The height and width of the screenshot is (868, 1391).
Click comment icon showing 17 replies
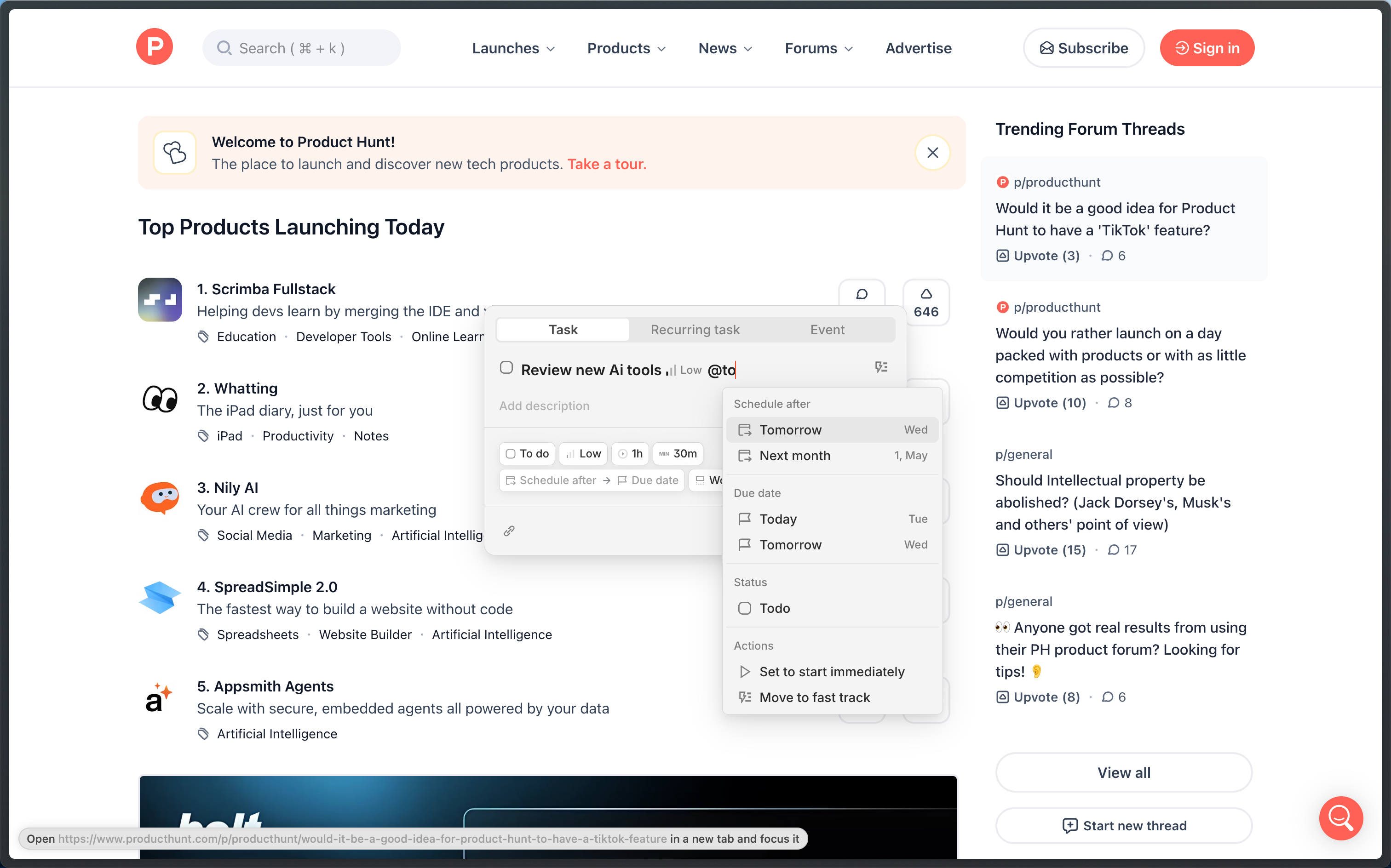coord(1113,550)
